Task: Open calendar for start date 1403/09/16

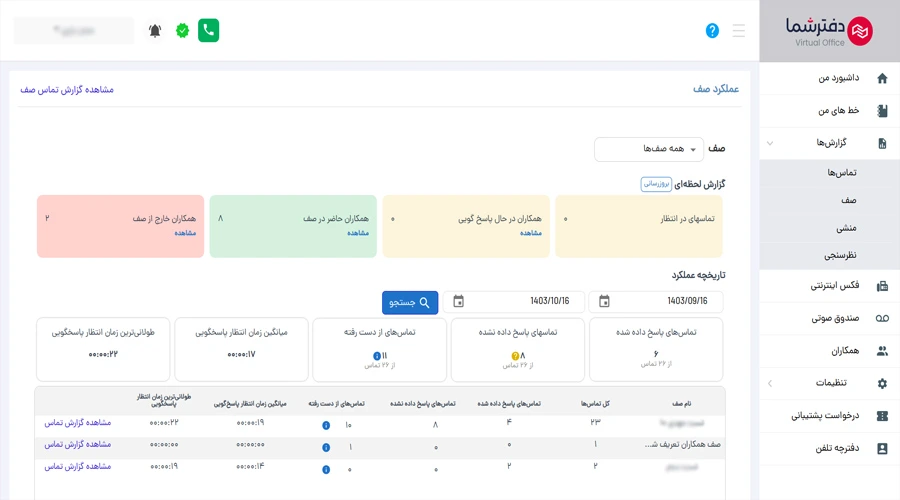Action: [604, 301]
